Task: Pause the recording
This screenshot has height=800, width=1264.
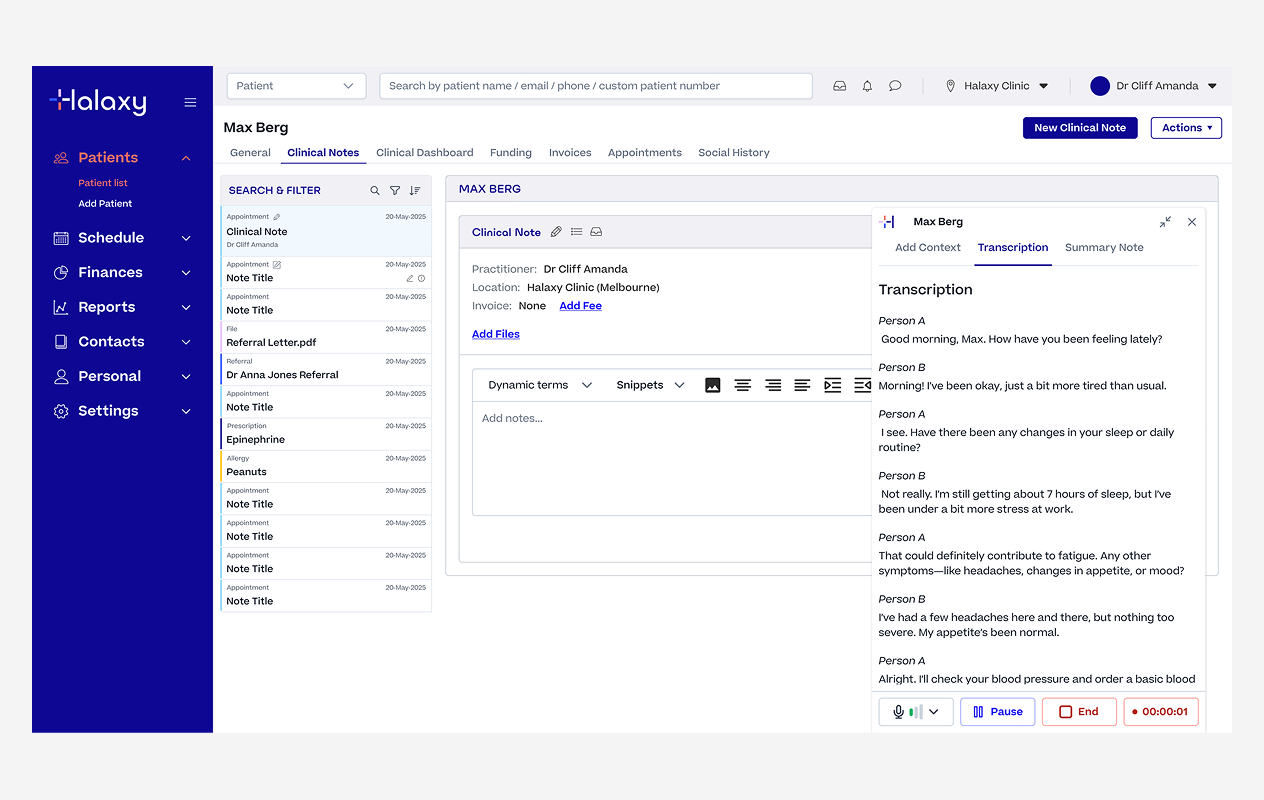Action: click(x=997, y=712)
